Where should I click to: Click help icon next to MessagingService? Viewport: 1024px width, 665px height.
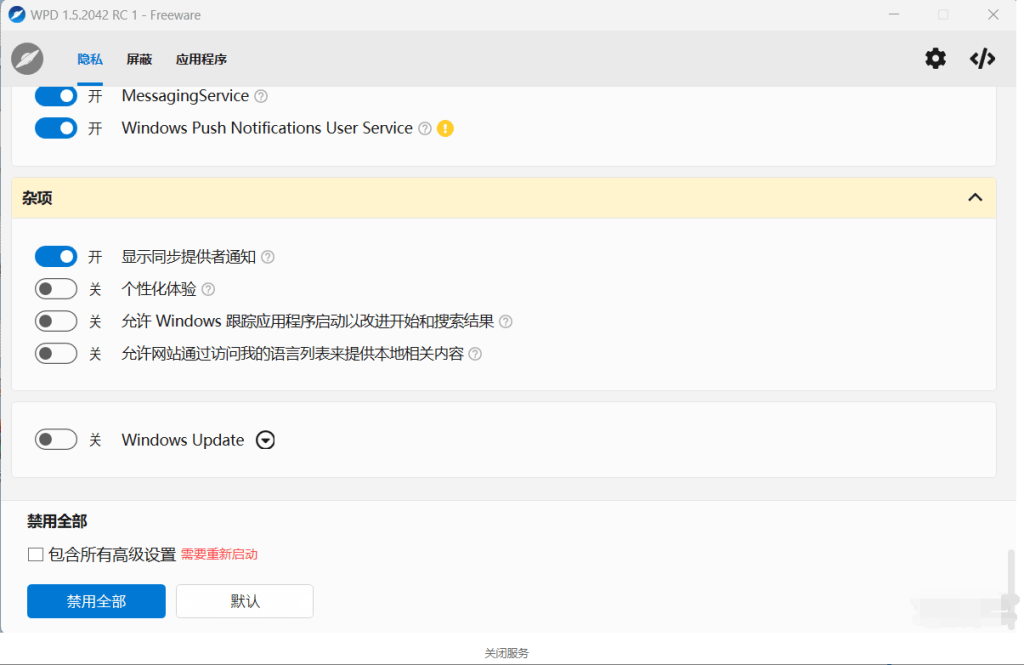click(261, 96)
